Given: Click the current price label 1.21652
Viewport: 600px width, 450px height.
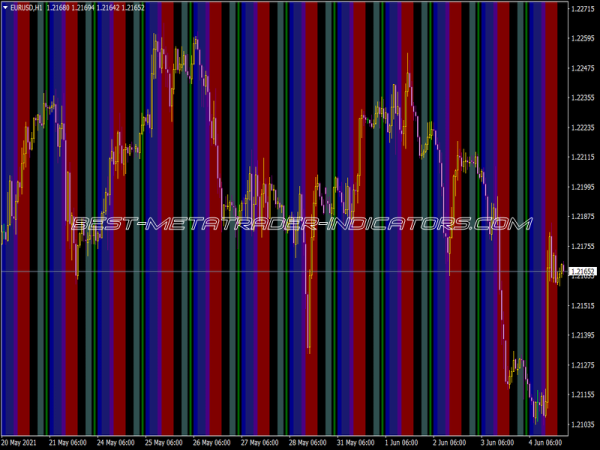Looking at the screenshot, I should tap(582, 272).
